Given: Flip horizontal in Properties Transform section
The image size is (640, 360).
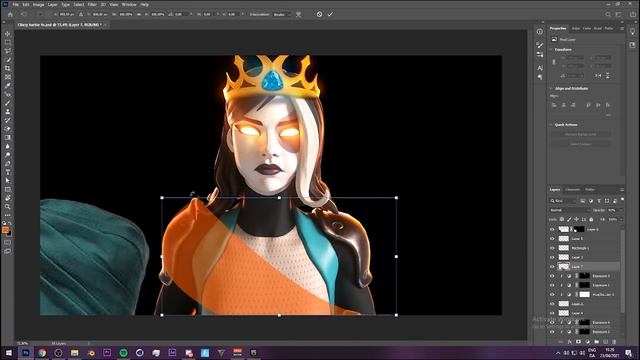Looking at the screenshot, I should pyautogui.click(x=598, y=76).
